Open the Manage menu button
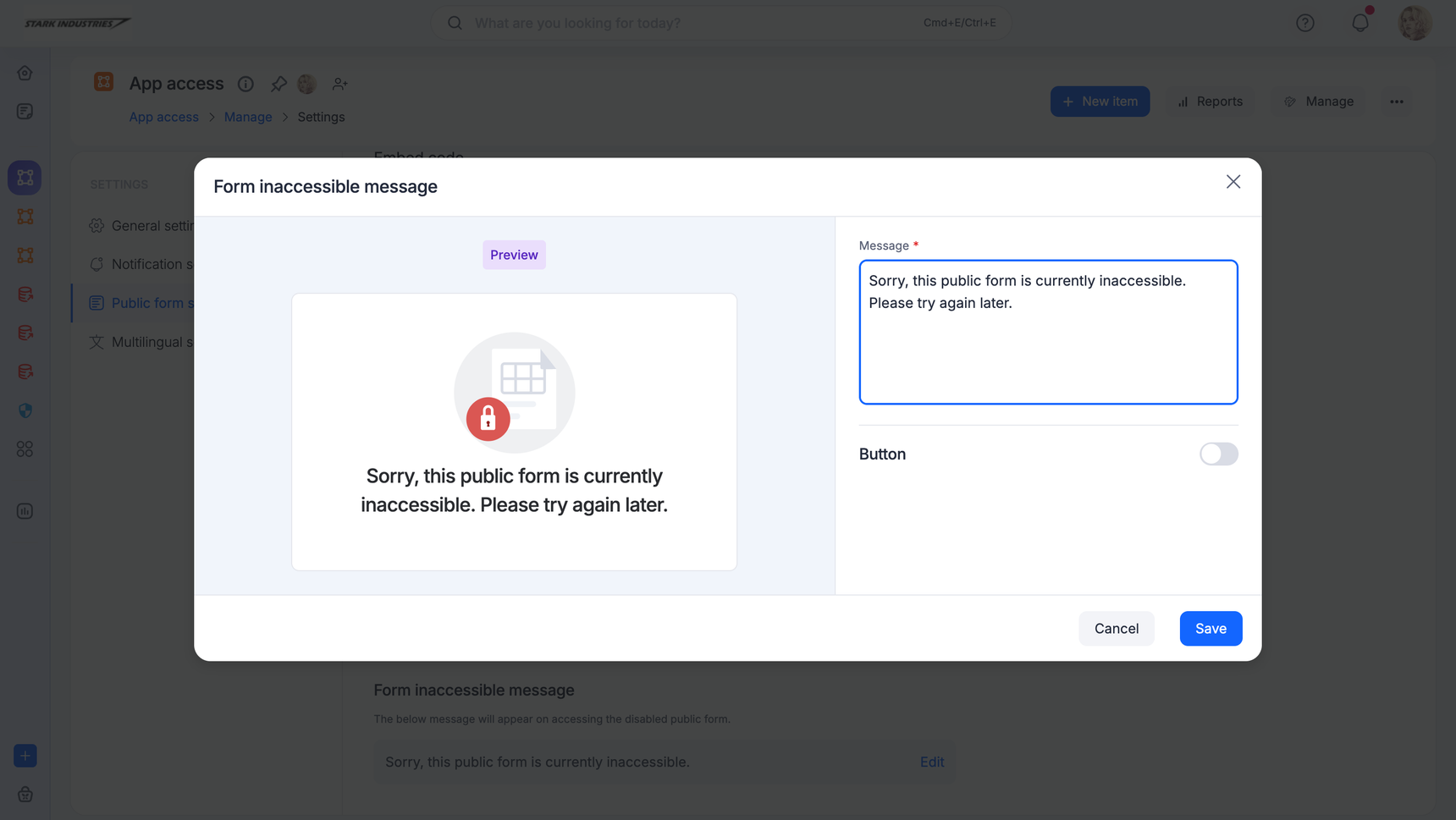Viewport: 1456px width, 820px height. (1319, 102)
